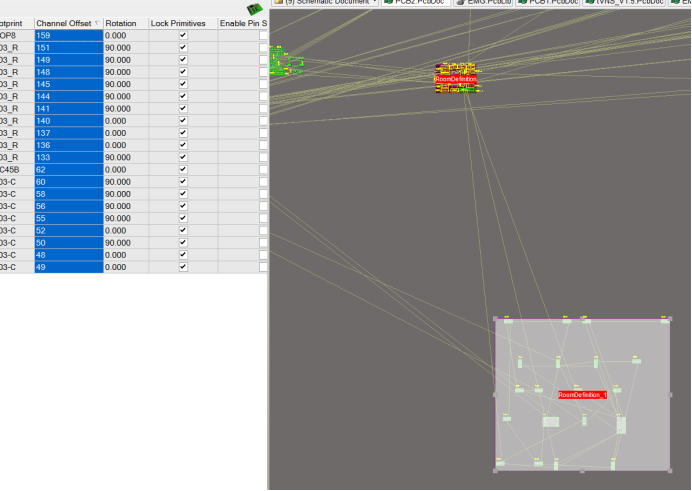Select the Channel Offset cell 159
This screenshot has height=491, width=692.
[x=69, y=35]
